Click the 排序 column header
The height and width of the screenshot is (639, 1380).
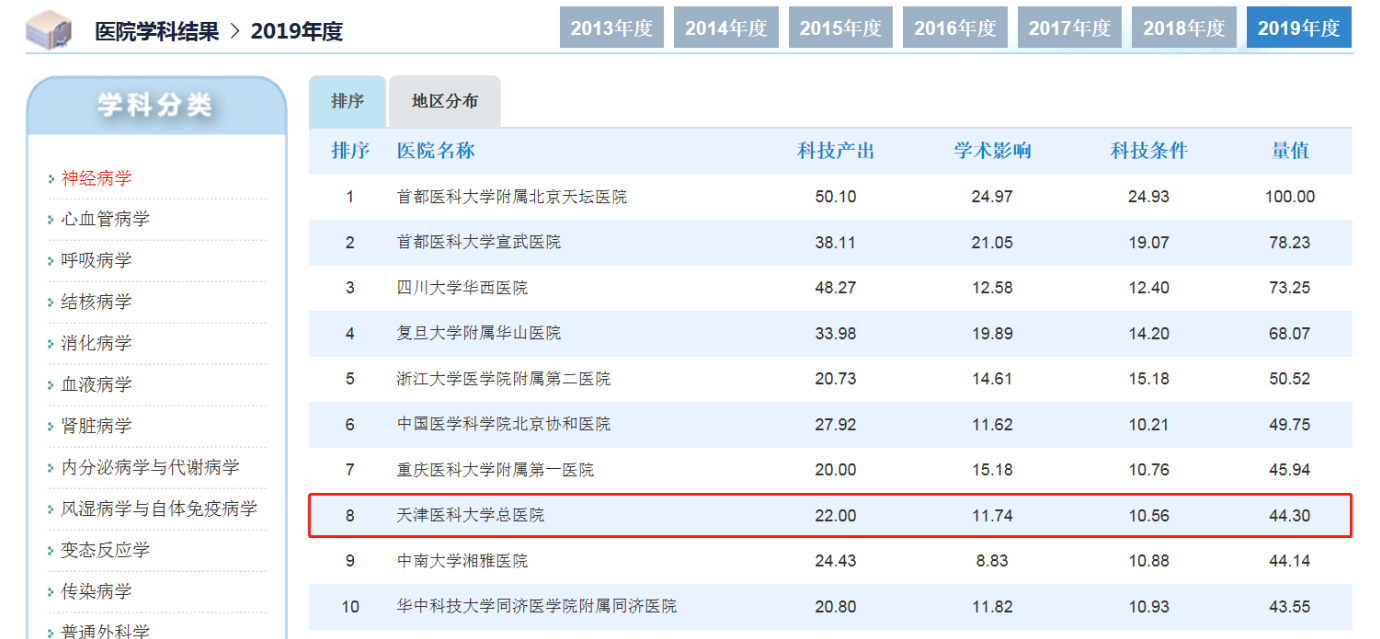350,151
